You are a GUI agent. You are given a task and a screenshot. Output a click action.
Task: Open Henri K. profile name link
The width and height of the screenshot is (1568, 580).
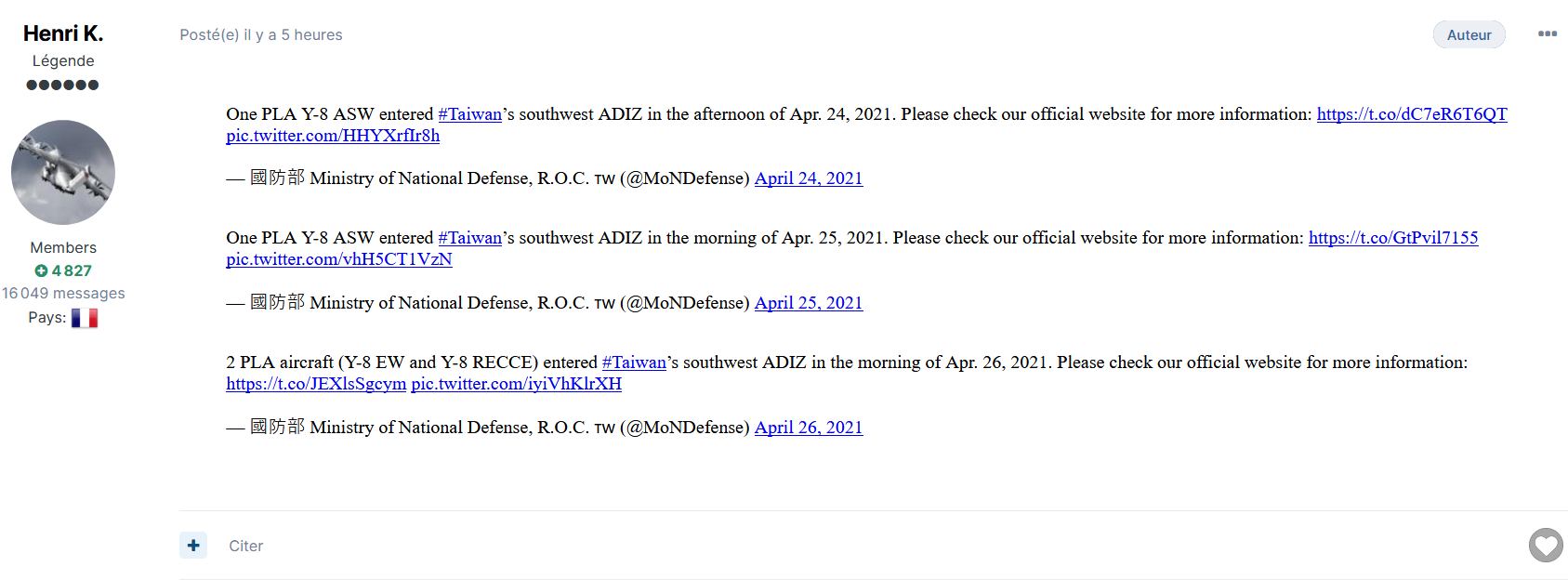[63, 33]
